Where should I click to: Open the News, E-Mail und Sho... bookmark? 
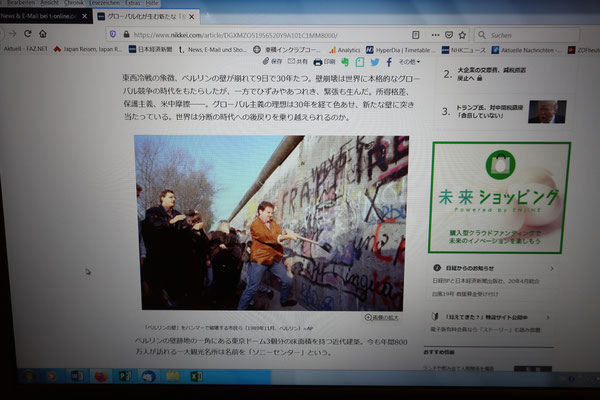pos(213,49)
